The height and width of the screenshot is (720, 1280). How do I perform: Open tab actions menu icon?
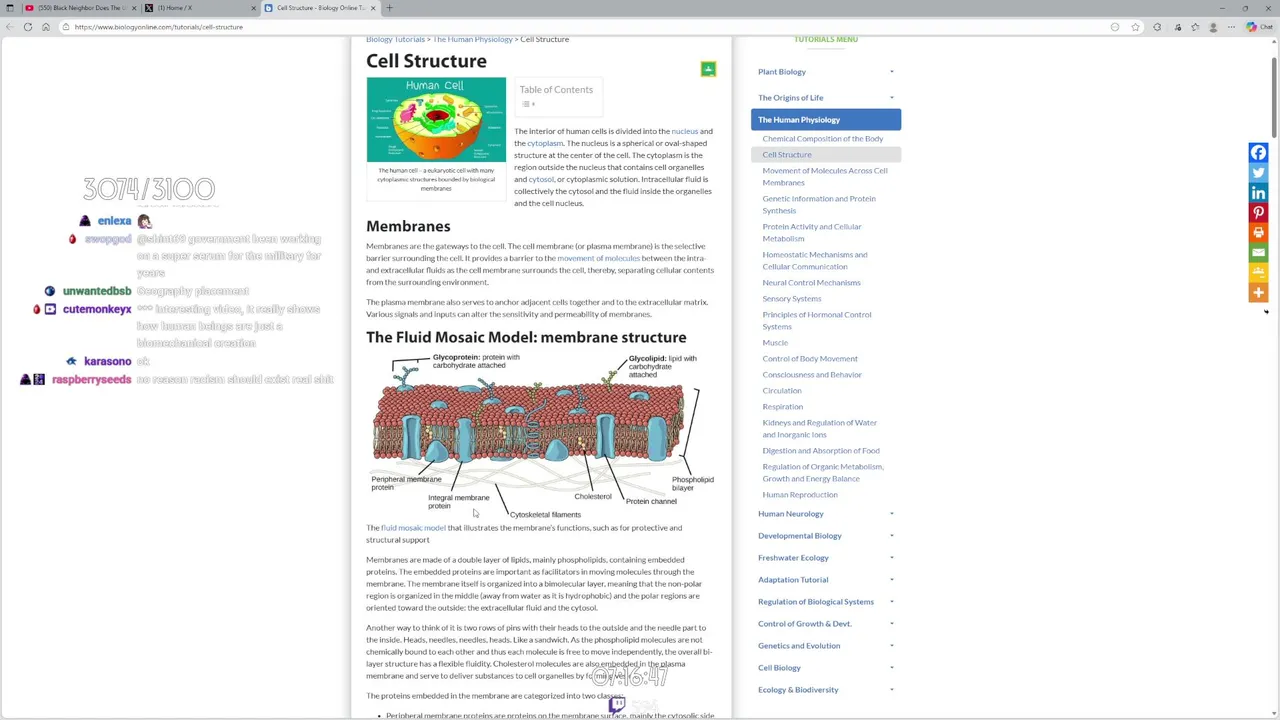(x=10, y=8)
